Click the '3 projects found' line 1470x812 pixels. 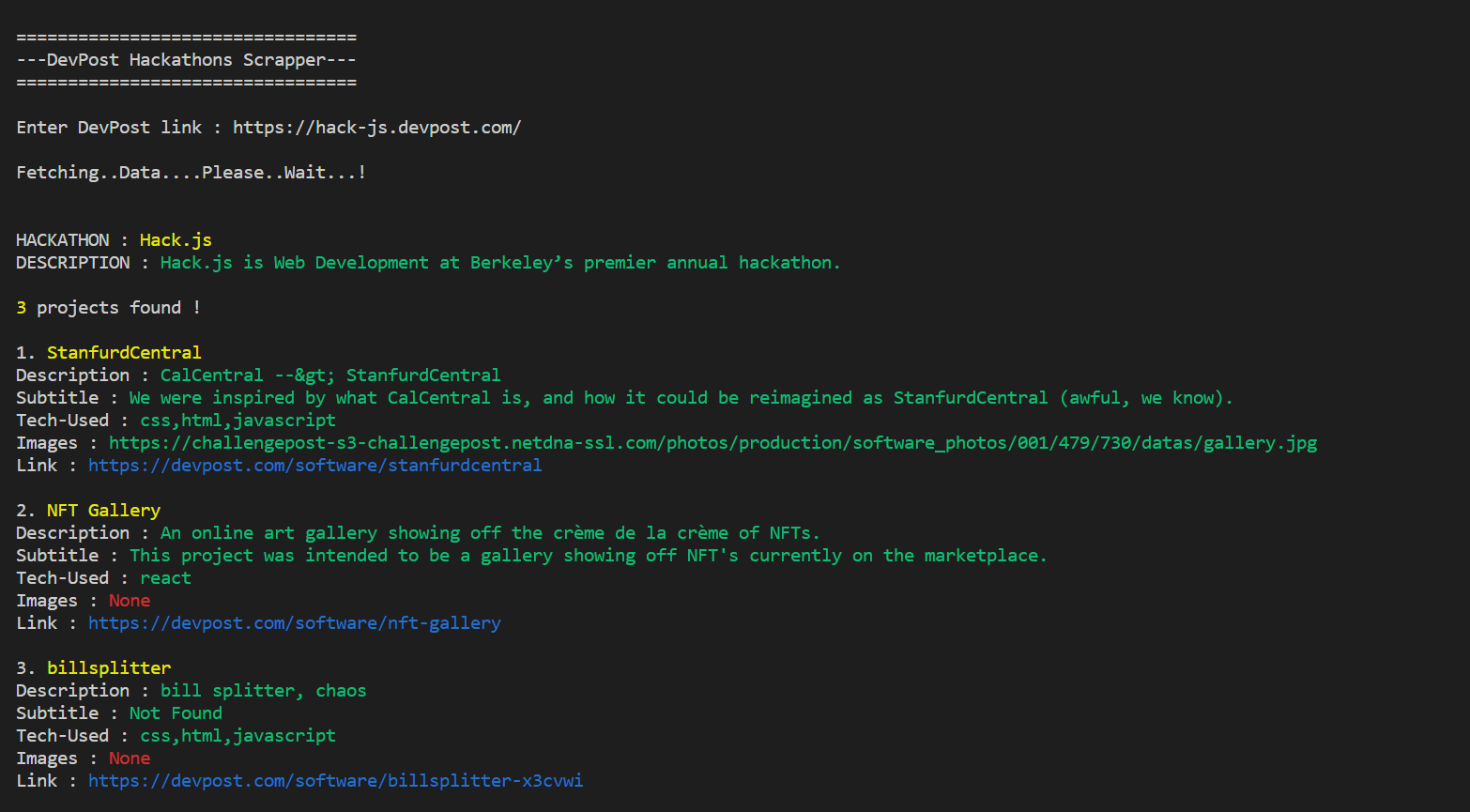pos(107,307)
